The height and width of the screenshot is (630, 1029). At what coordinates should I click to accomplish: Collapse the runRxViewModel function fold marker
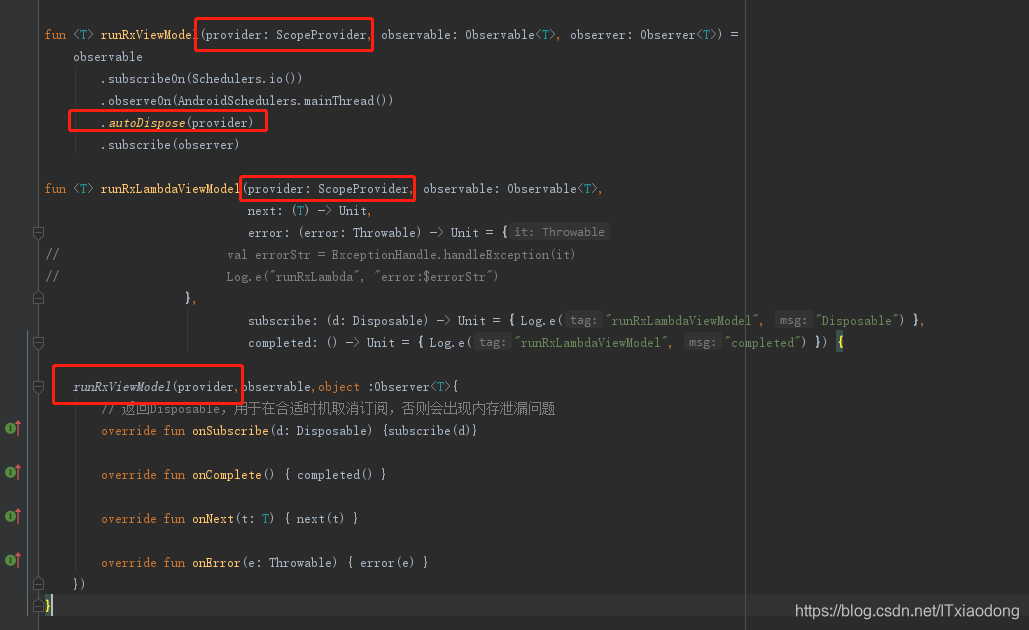pyautogui.click(x=38, y=33)
